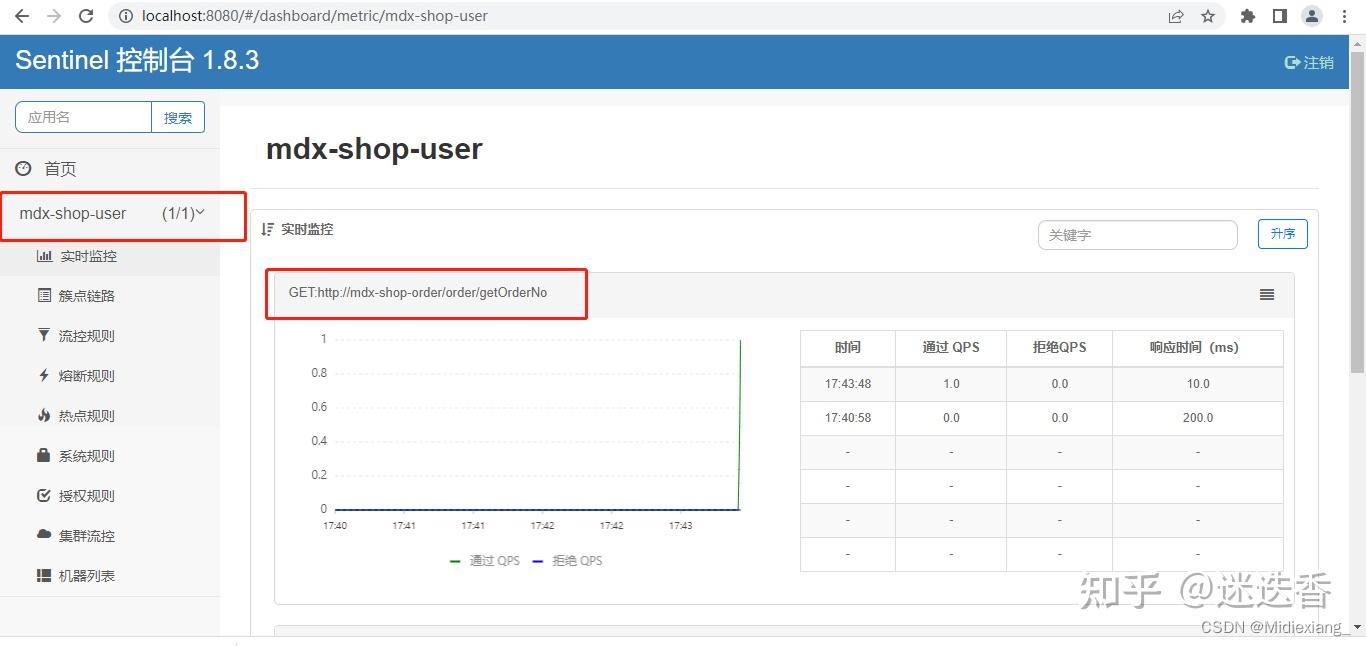Screen dimensions: 1366x646
Task: Go to the 首页 menu item
Action: (58, 168)
